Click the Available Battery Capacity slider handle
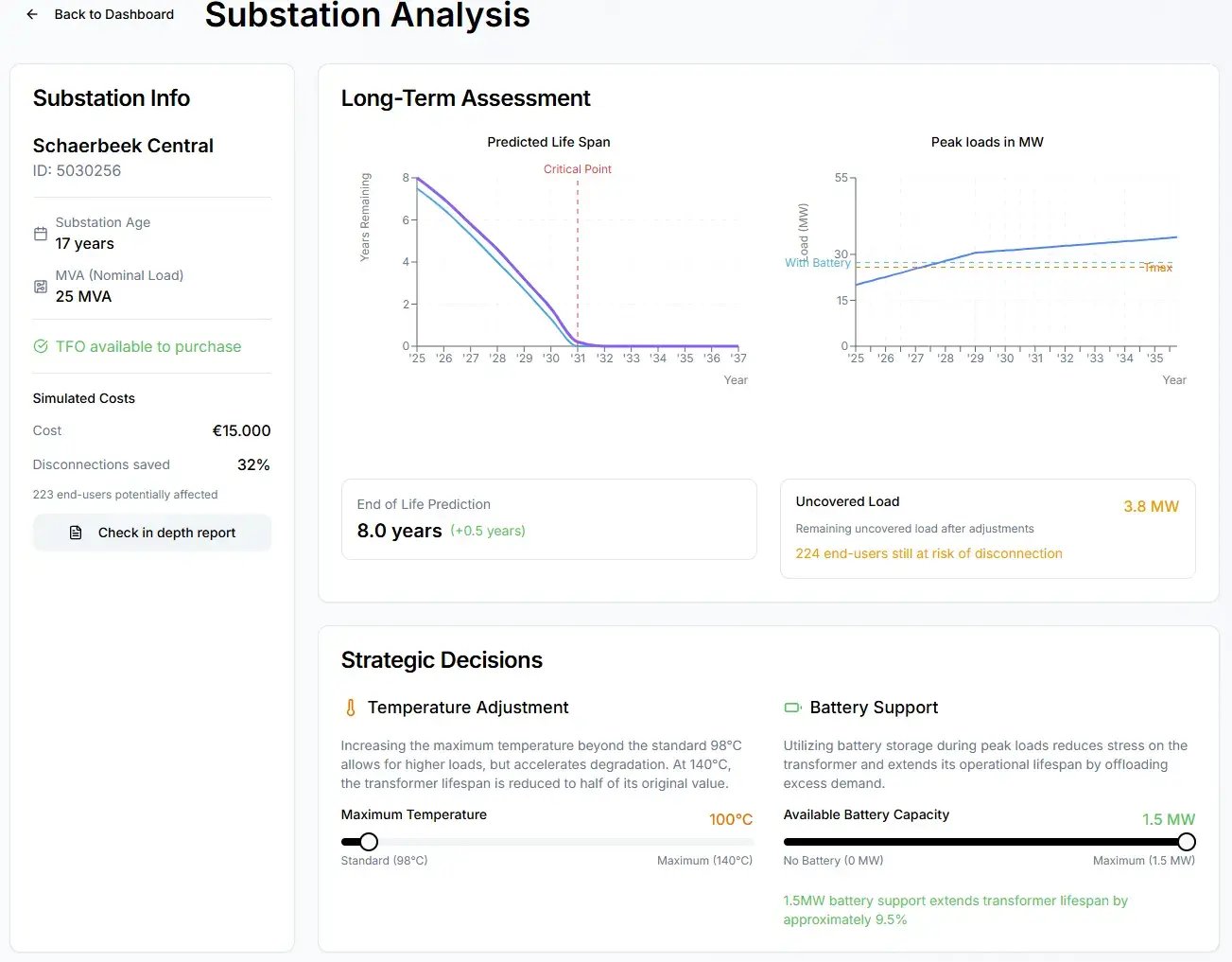 coord(1187,842)
